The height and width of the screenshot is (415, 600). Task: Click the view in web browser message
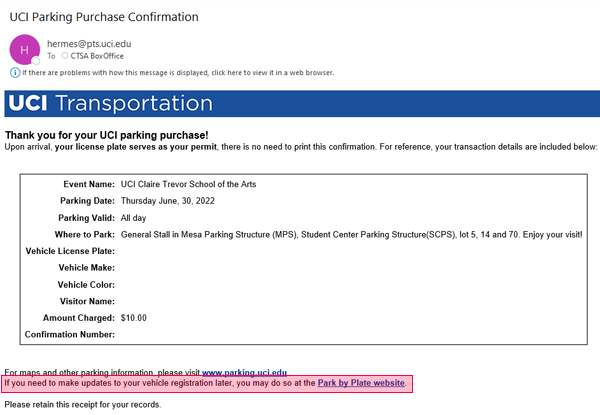pyautogui.click(x=178, y=73)
